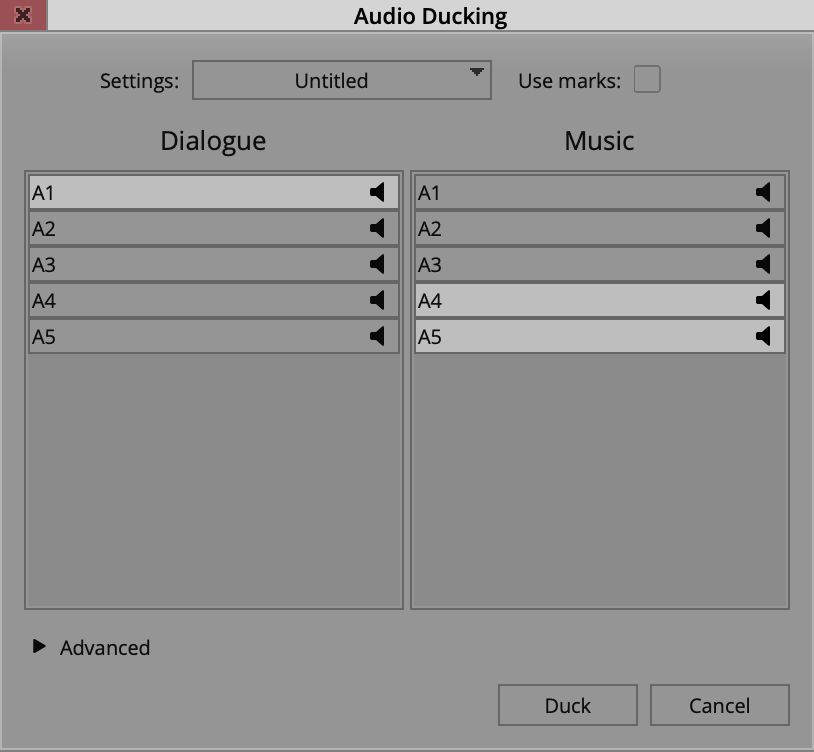Click the Duck button
Image resolution: width=814 pixels, height=752 pixels.
[567, 705]
